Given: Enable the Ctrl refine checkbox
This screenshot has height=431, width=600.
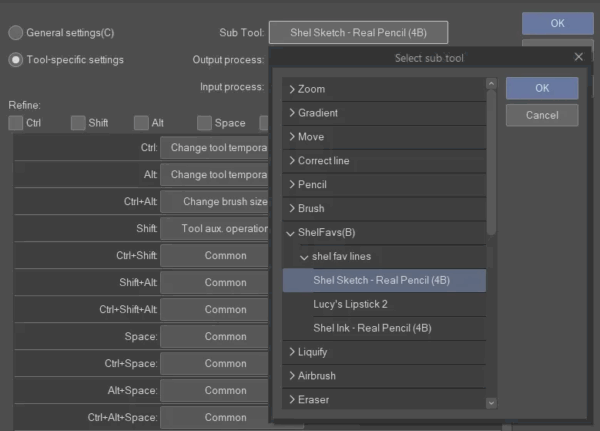Looking at the screenshot, I should (16, 123).
